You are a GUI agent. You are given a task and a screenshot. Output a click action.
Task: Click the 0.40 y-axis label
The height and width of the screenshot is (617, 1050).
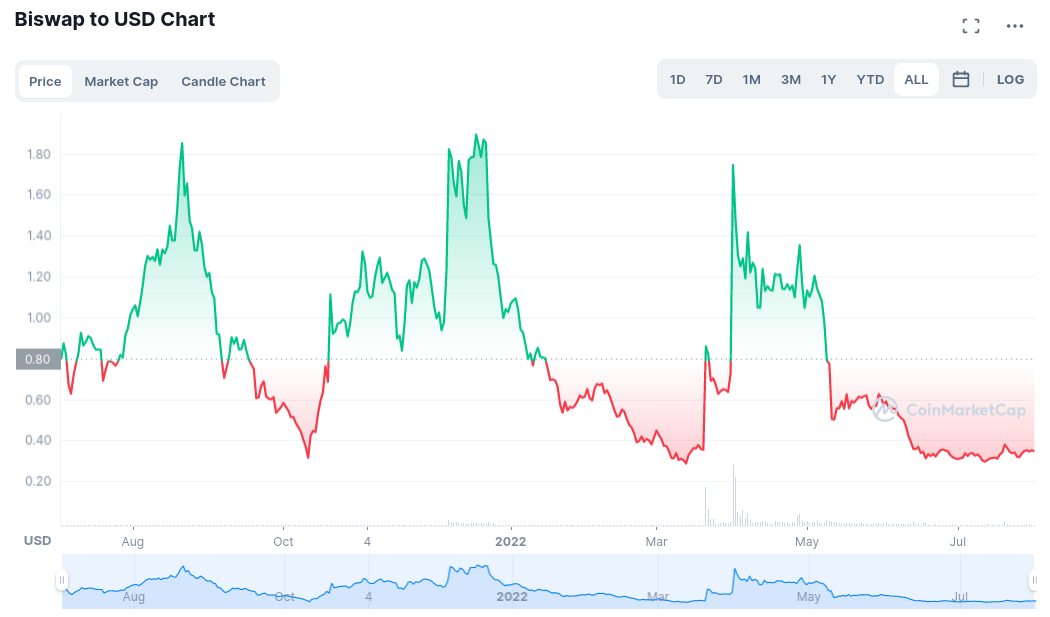[39, 440]
